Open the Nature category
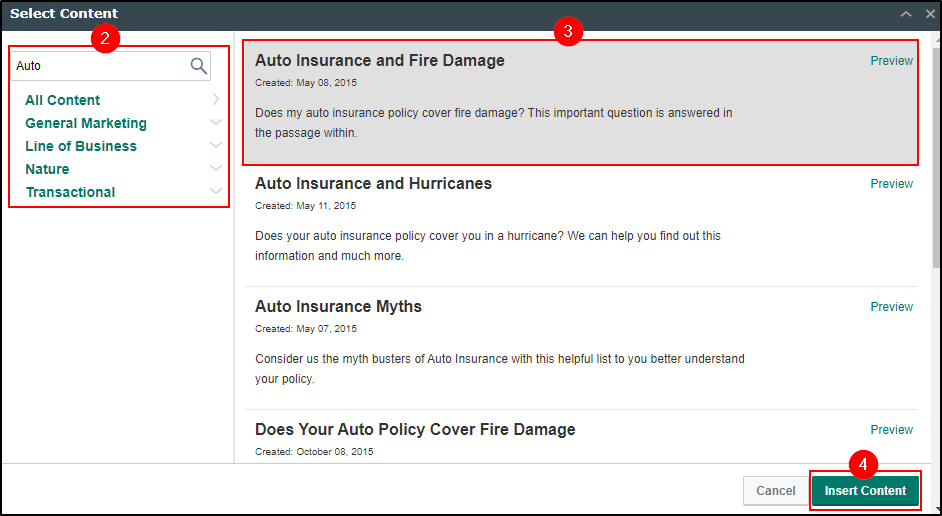The image size is (942, 516). pos(47,169)
